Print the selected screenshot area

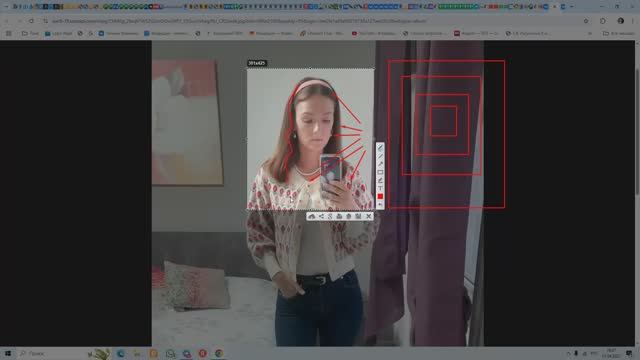tap(339, 216)
